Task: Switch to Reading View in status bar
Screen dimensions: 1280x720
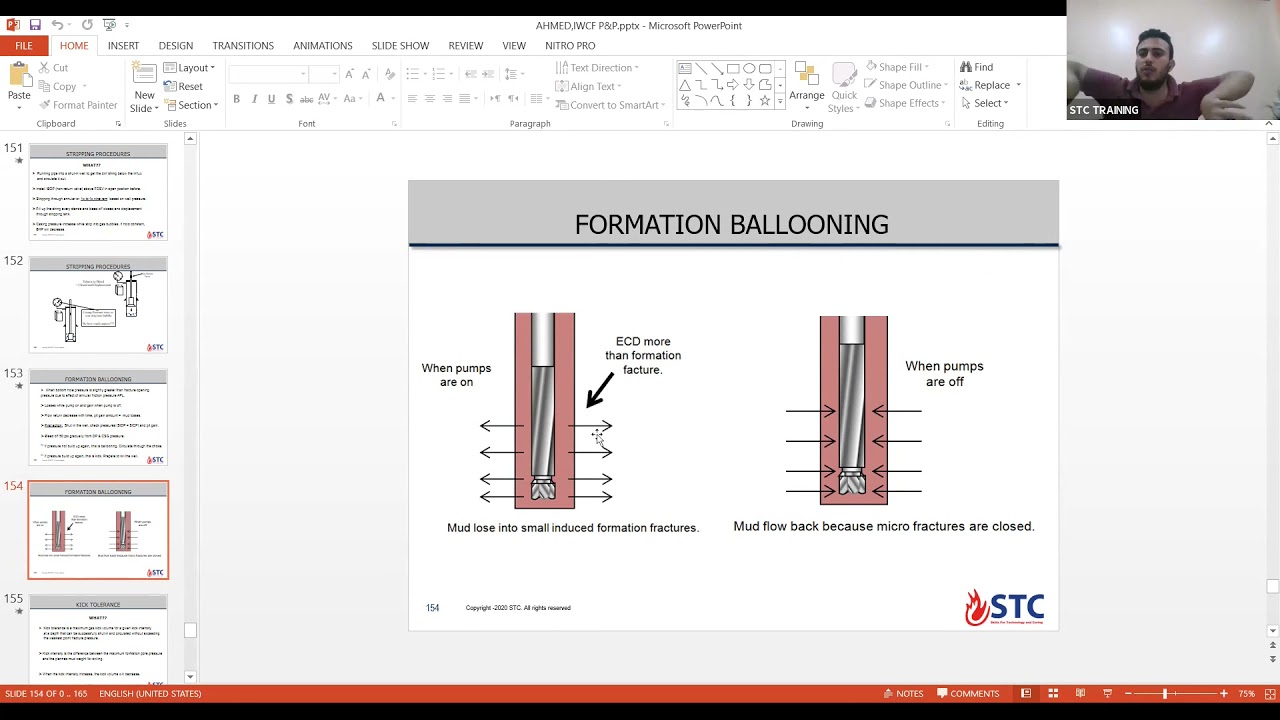Action: [1080, 694]
